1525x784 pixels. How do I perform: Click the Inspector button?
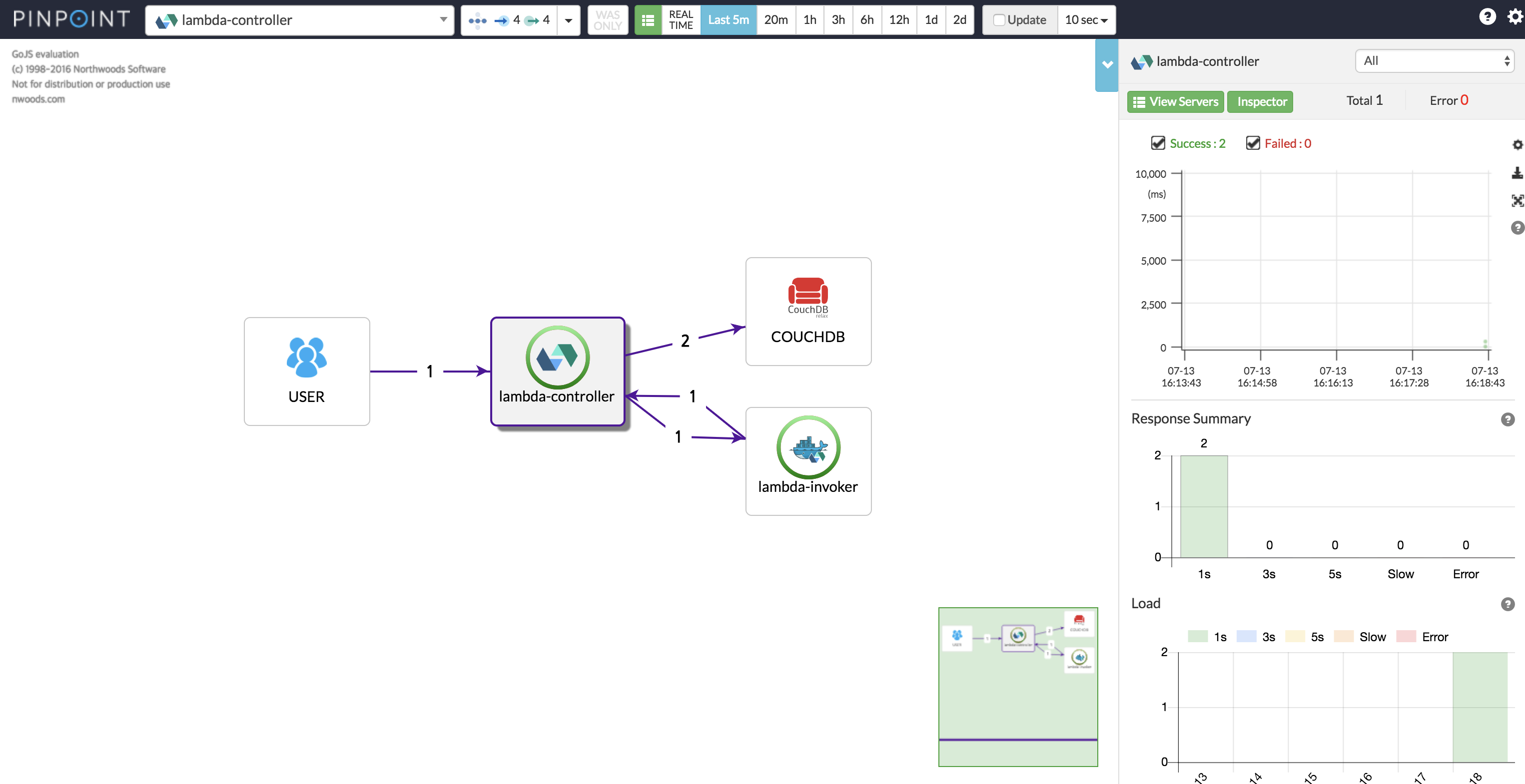1261,102
